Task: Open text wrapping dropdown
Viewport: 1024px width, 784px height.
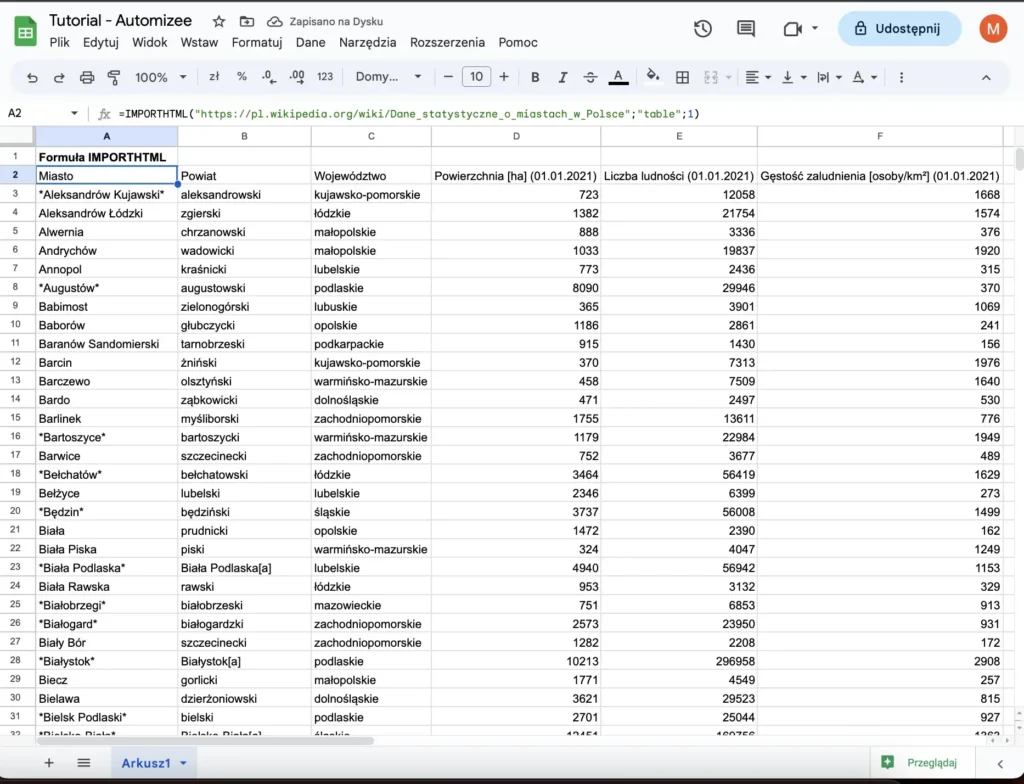Action: coord(829,78)
